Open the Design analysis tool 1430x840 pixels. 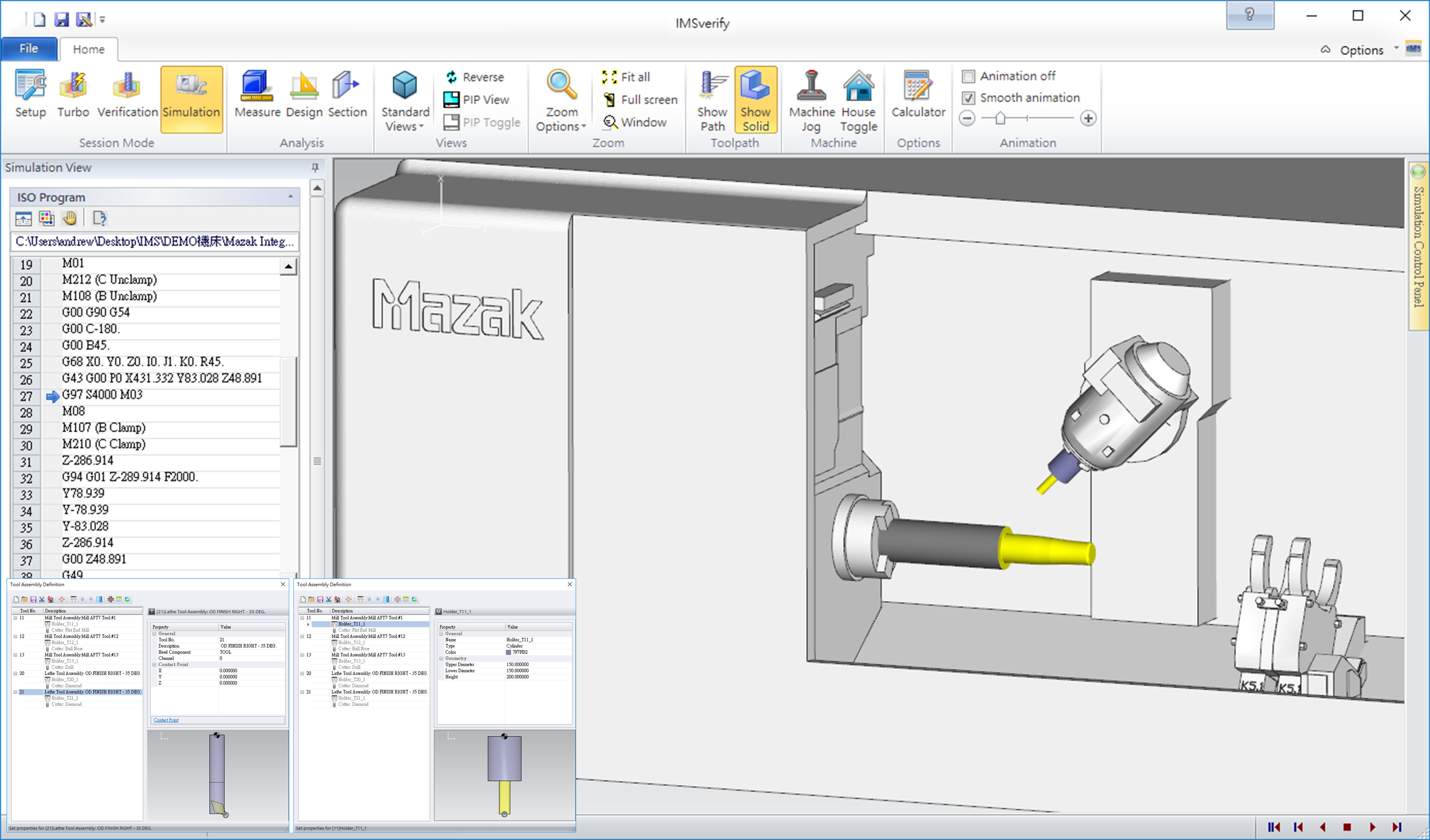click(304, 94)
